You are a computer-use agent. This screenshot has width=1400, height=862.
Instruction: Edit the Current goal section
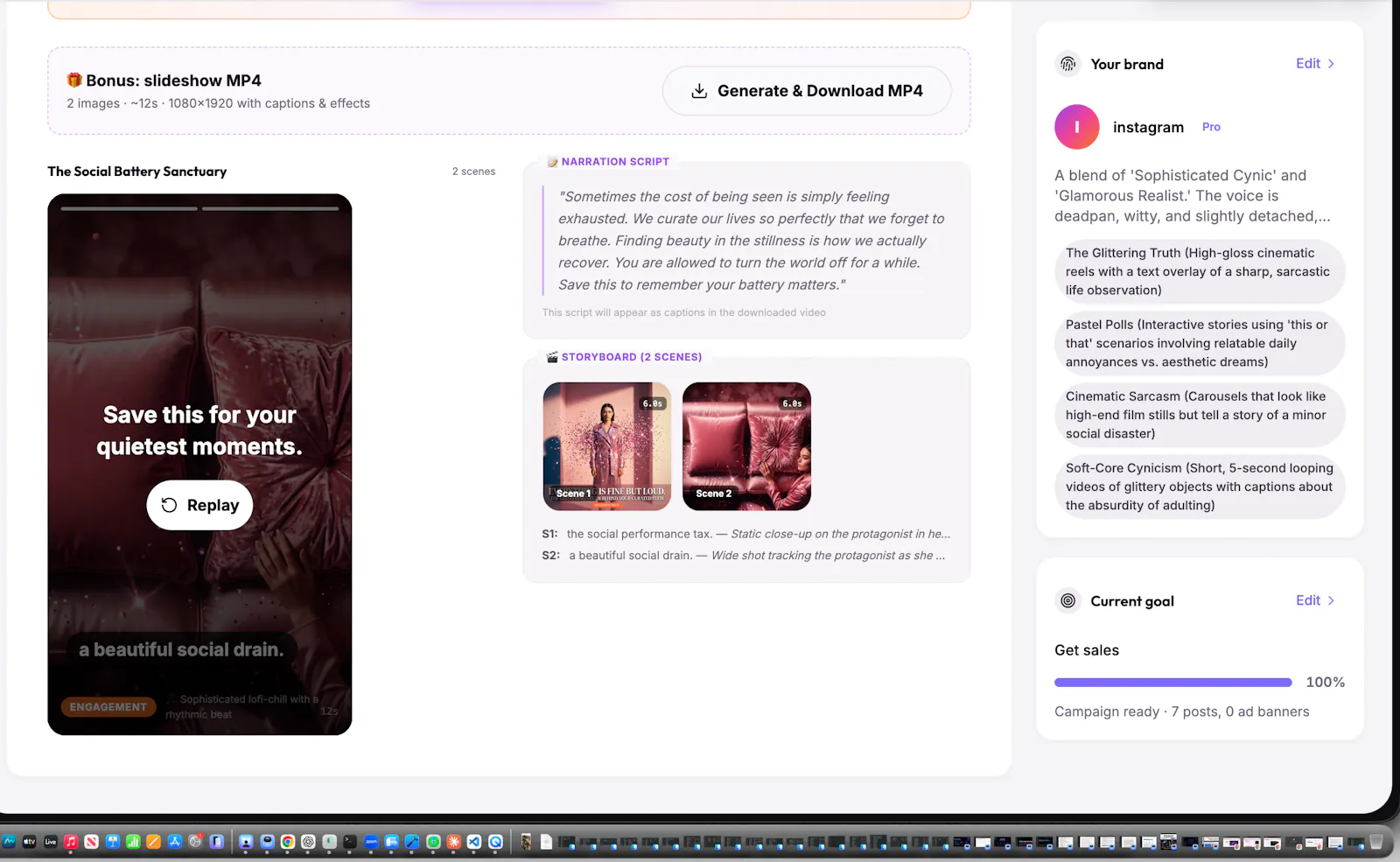[1315, 600]
